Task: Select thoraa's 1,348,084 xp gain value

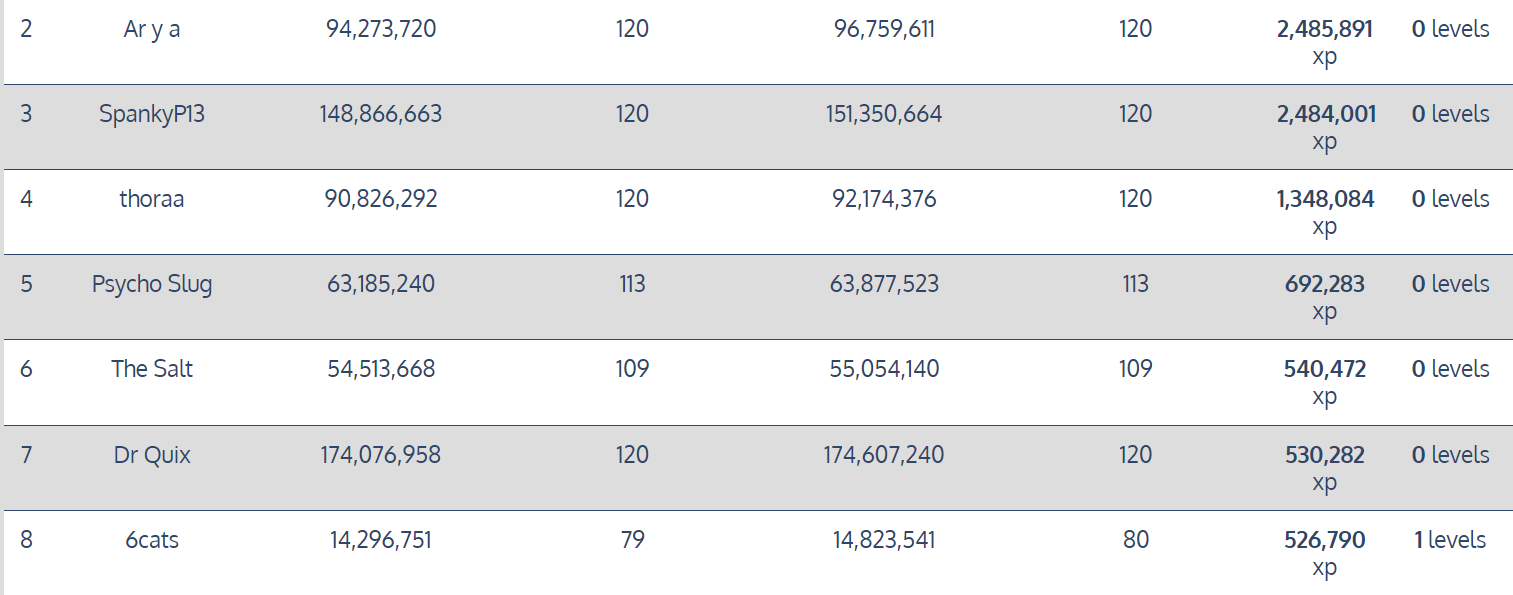Action: click(1324, 200)
